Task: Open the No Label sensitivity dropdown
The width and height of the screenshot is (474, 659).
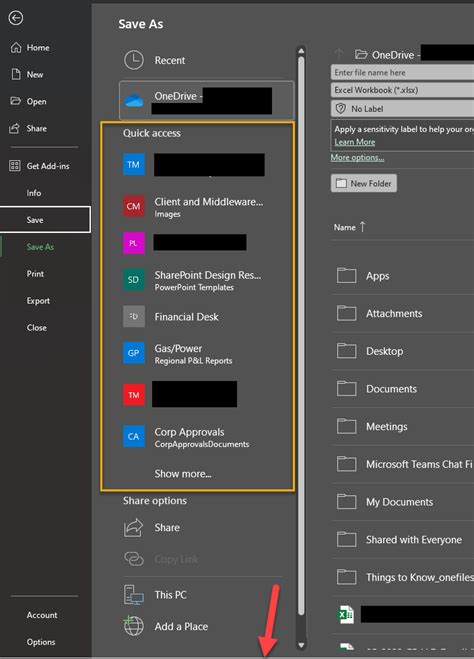Action: pyautogui.click(x=402, y=108)
